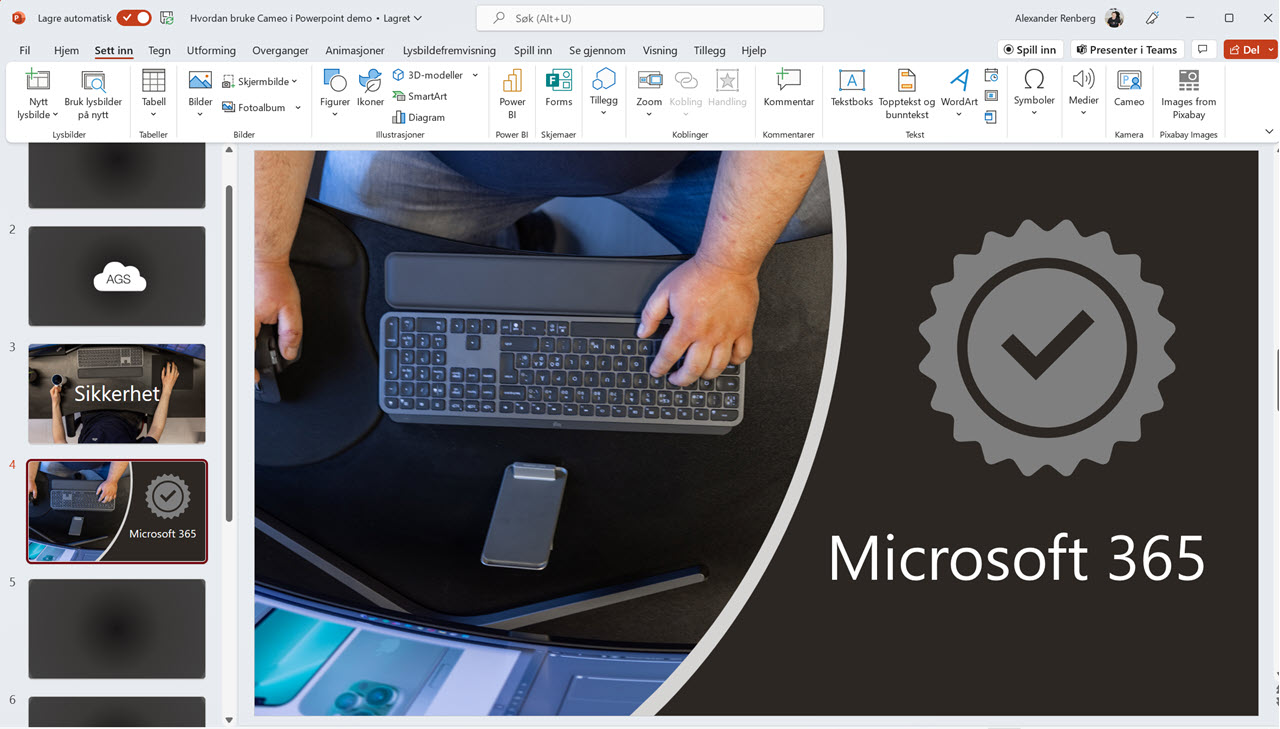The width and height of the screenshot is (1280, 729).
Task: Start recording with Spill inn
Action: pos(1029,49)
